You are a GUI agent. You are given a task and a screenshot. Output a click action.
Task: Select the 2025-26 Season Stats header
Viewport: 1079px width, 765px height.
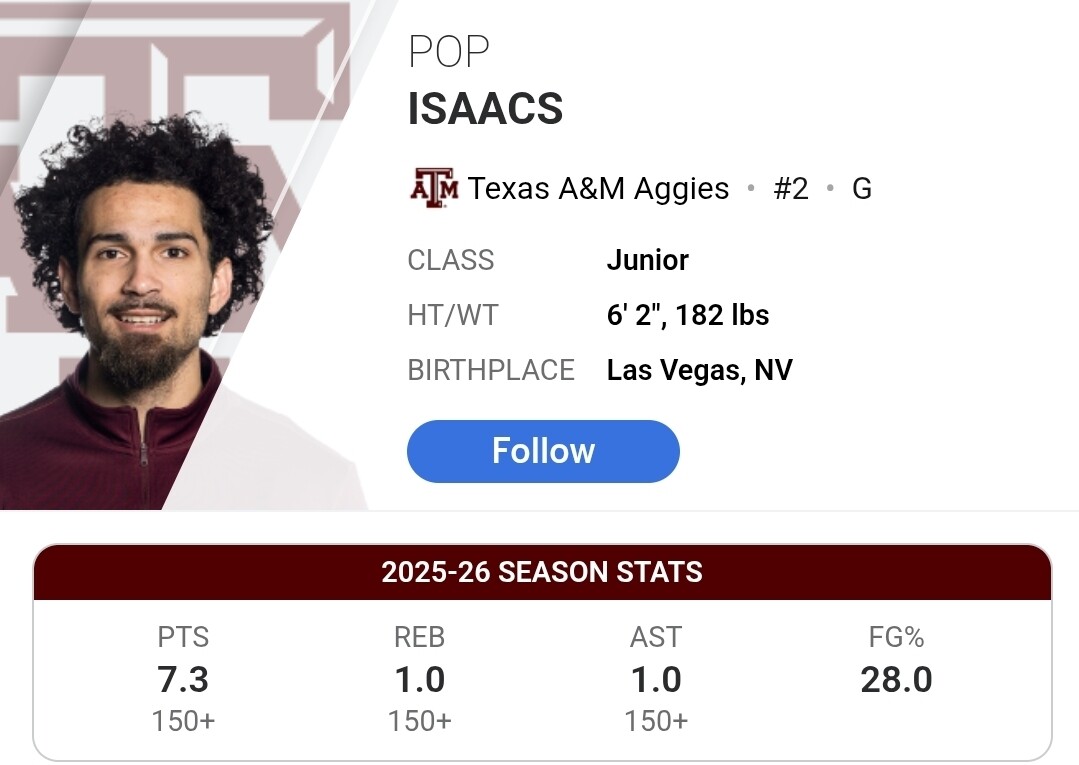pos(542,572)
